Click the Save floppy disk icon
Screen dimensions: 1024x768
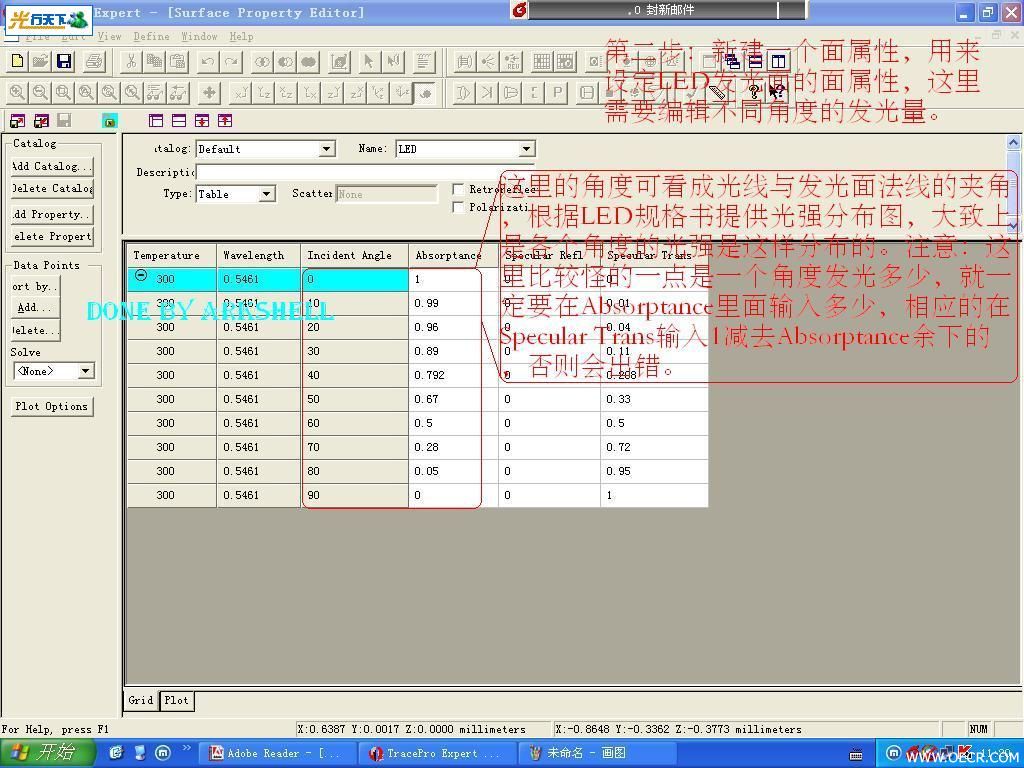[64, 61]
